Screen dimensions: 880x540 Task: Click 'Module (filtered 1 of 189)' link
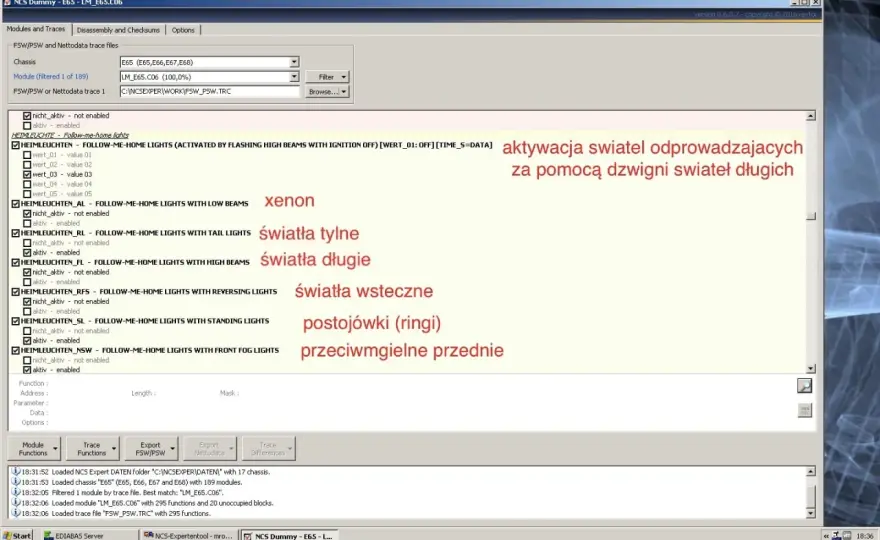click(51, 76)
